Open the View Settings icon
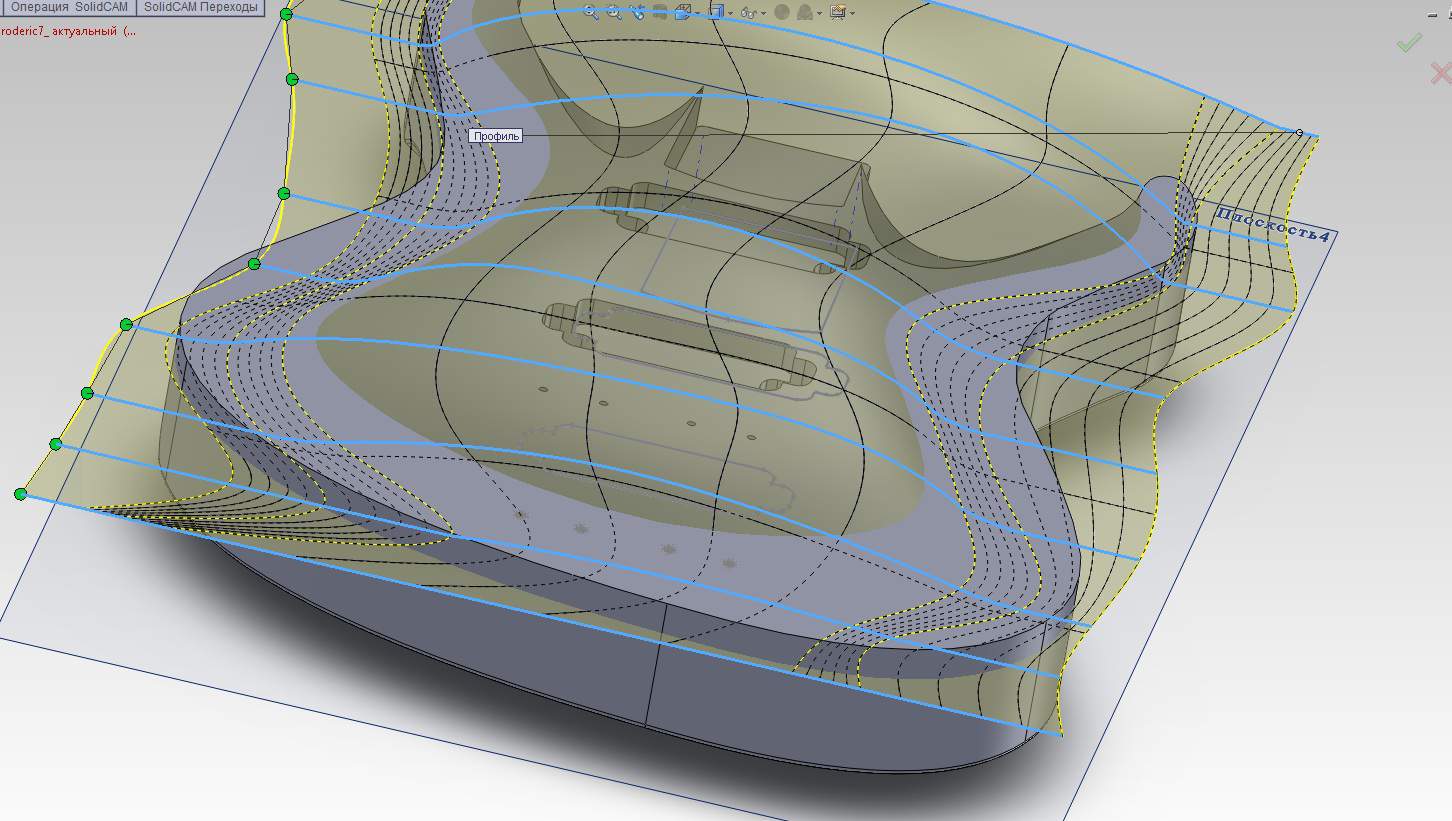Screen dimensions: 1452x821 (837, 12)
